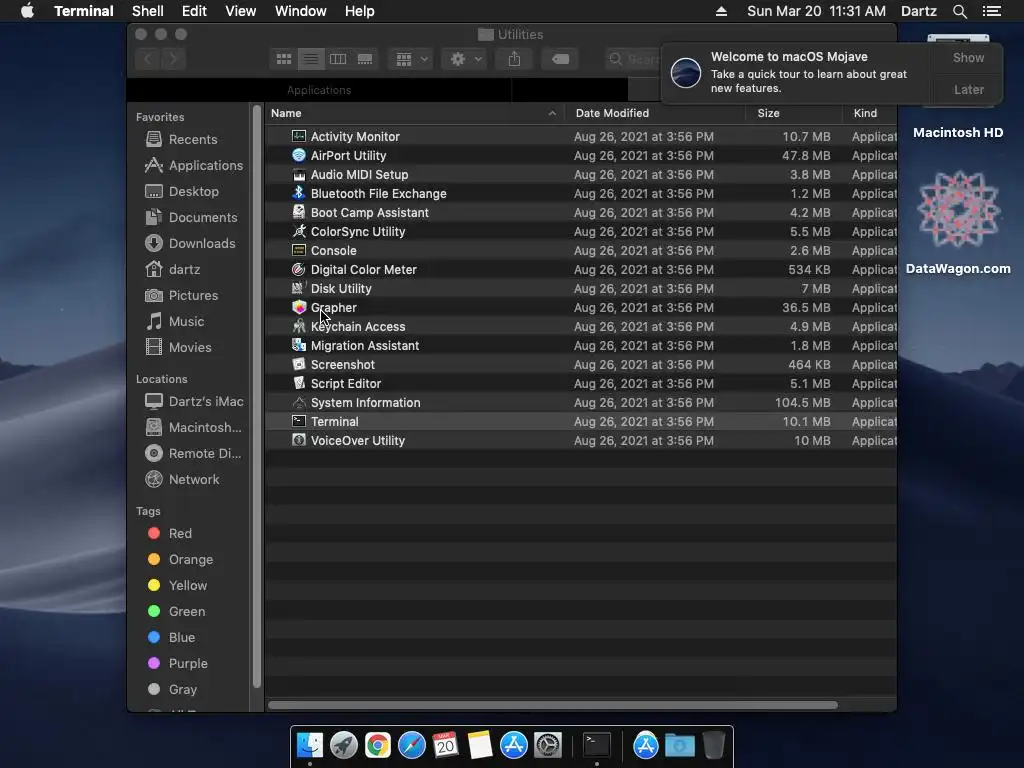Select Boot Camp Assistant icon

coord(298,212)
